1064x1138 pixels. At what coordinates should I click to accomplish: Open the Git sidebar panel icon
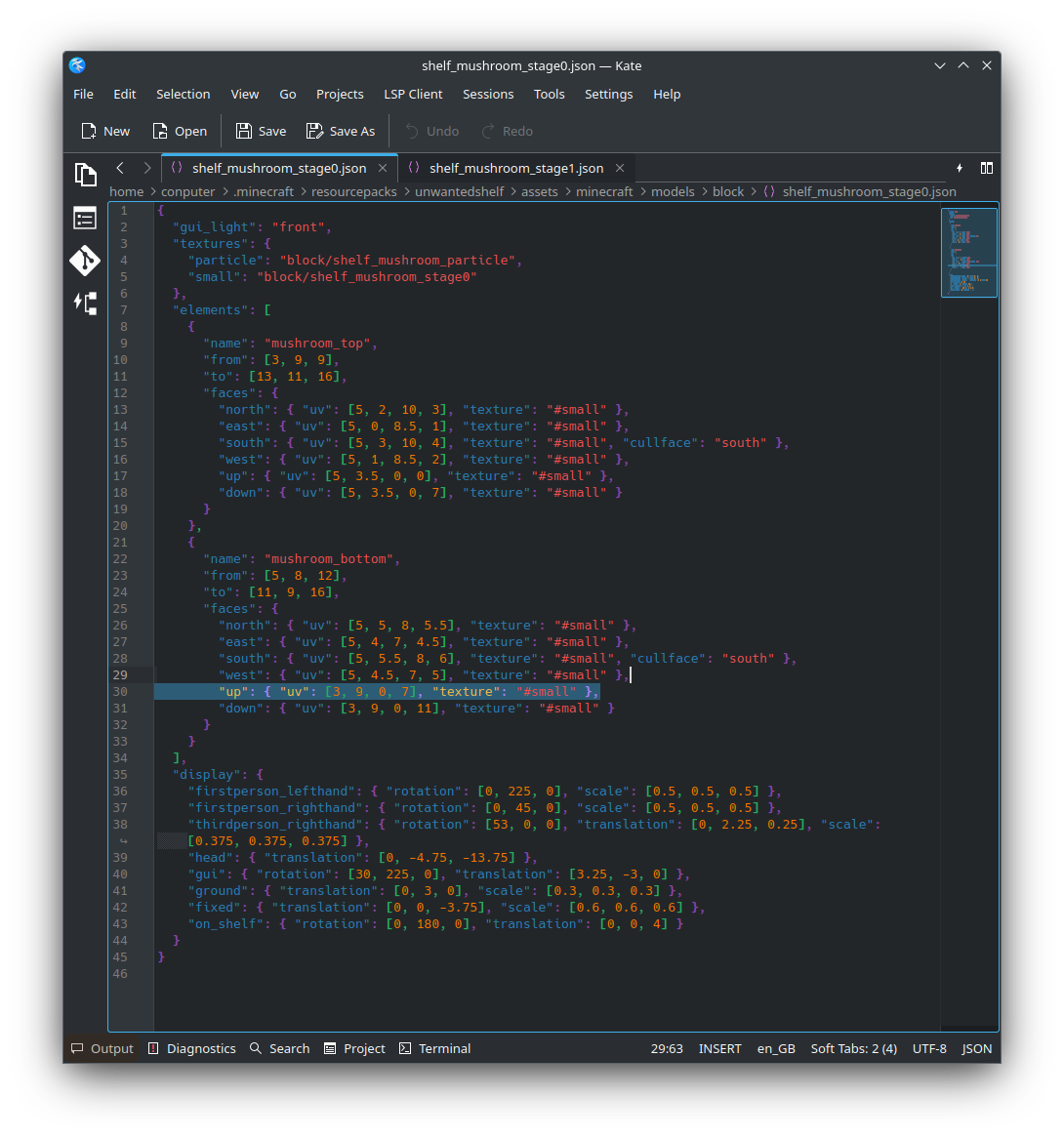point(86,261)
